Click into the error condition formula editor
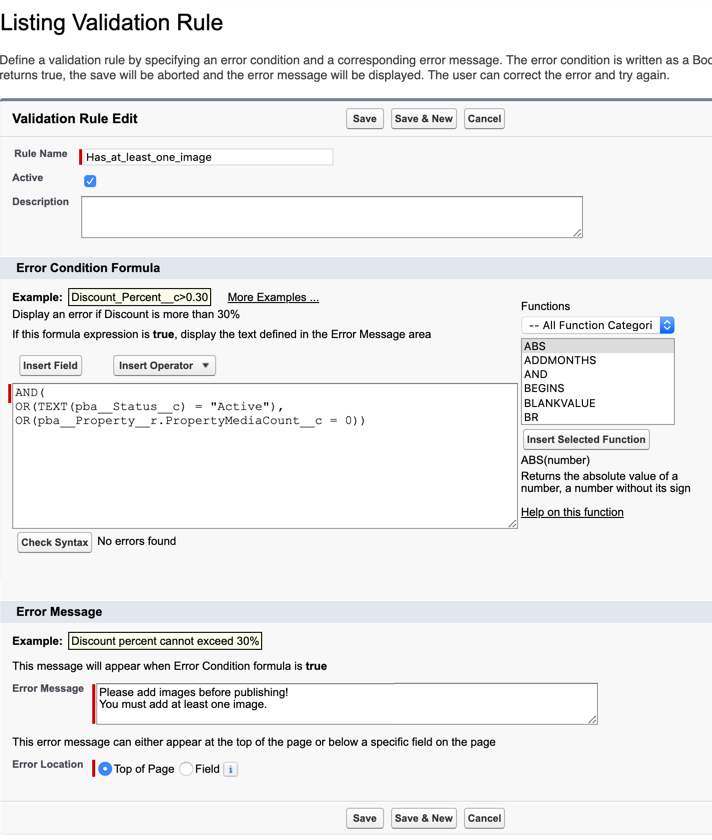This screenshot has width=712, height=840. pos(265,455)
